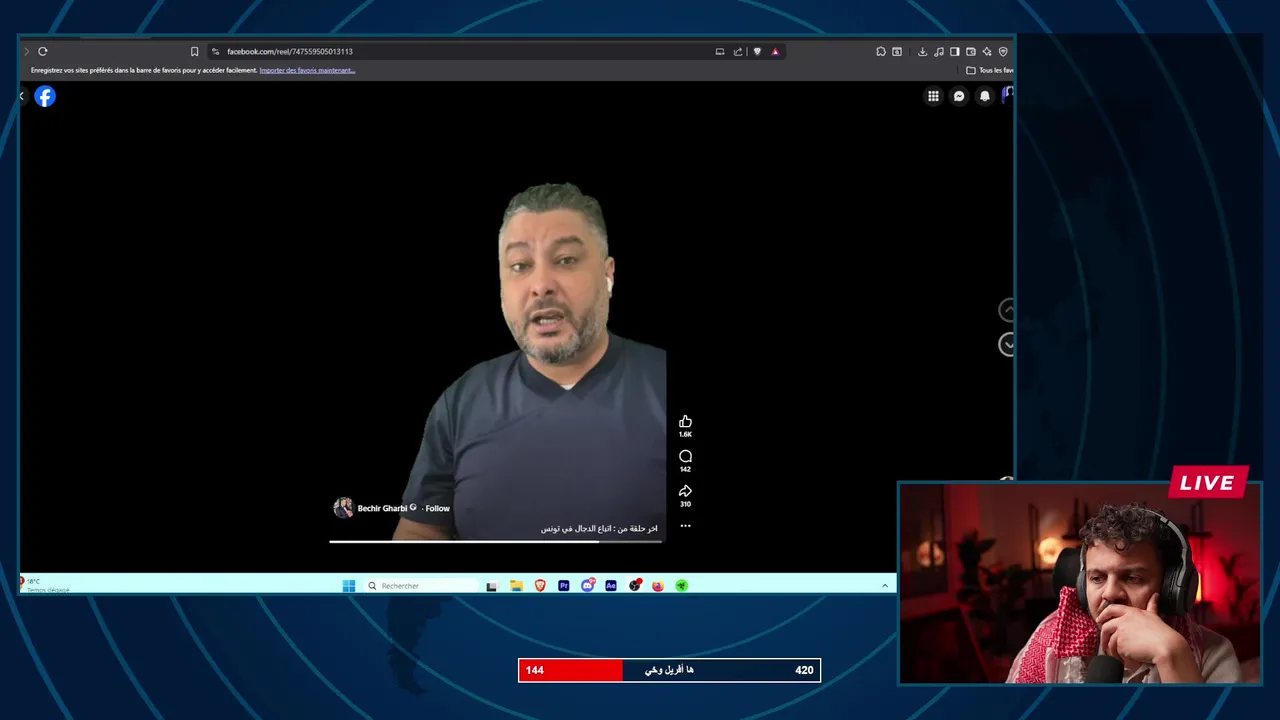Open Premiere Pro from taskbar
The width and height of the screenshot is (1280, 720).
tap(564, 586)
